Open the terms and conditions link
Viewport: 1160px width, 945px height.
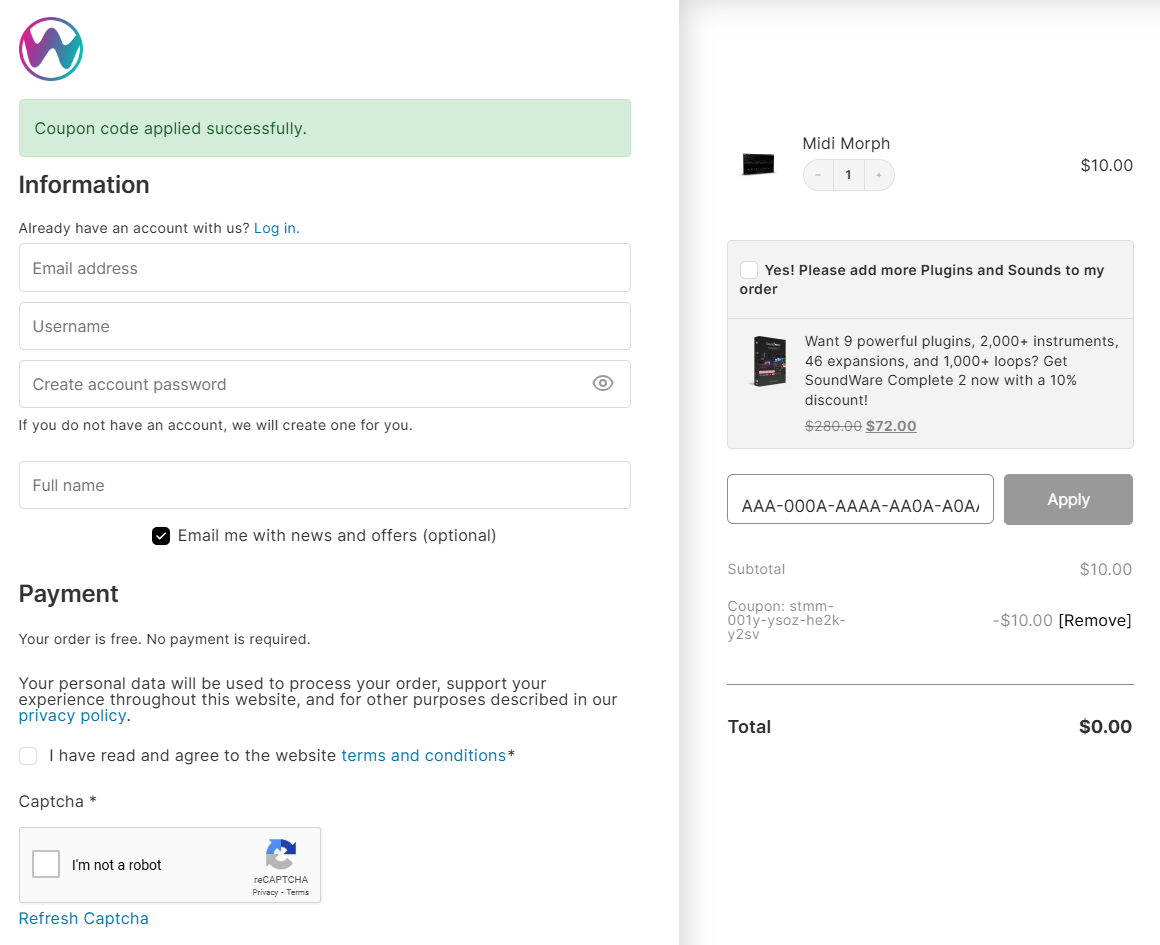pos(424,756)
